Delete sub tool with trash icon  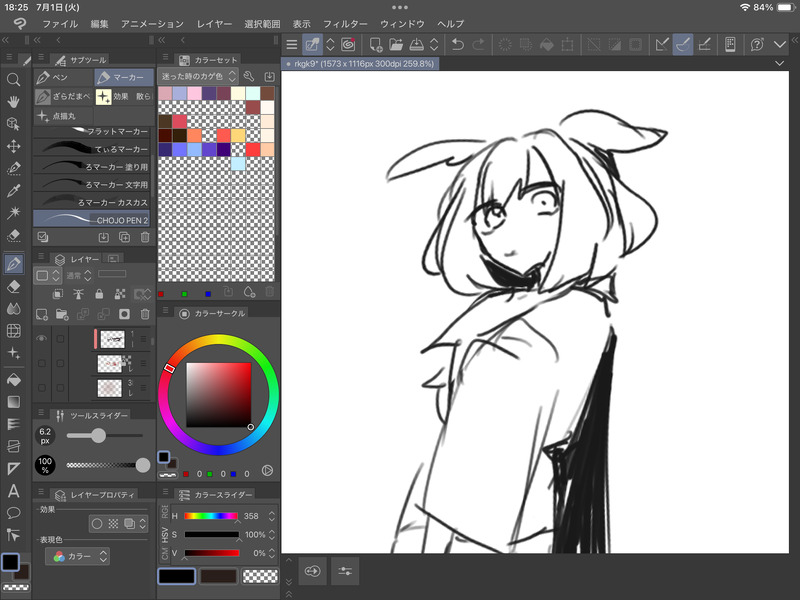(145, 237)
